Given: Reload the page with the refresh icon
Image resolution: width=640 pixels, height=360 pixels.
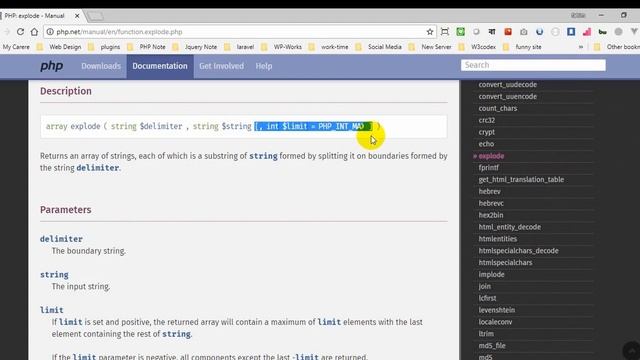Looking at the screenshot, I should [x=20, y=32].
